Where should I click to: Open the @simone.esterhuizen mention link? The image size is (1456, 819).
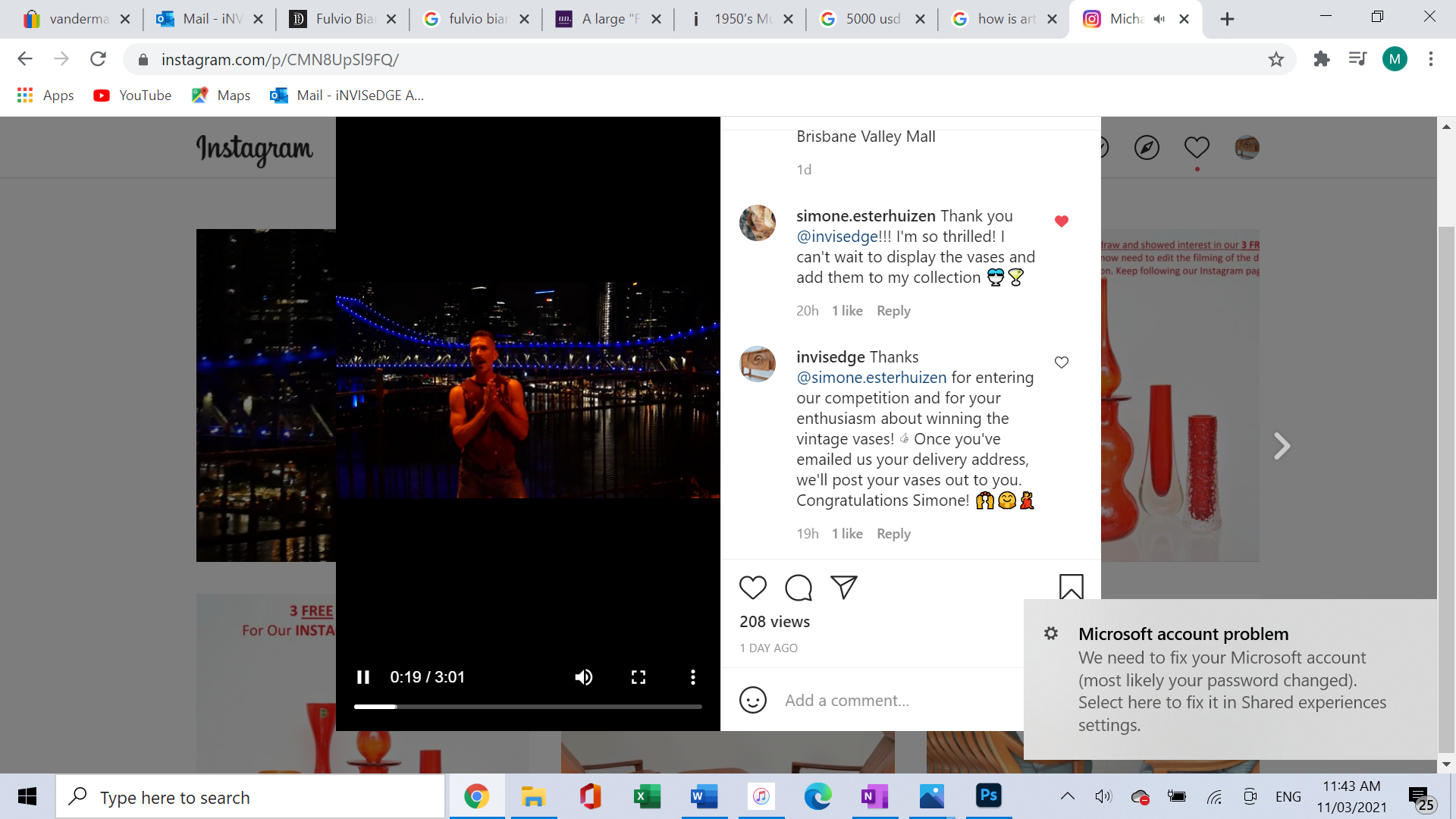871,378
